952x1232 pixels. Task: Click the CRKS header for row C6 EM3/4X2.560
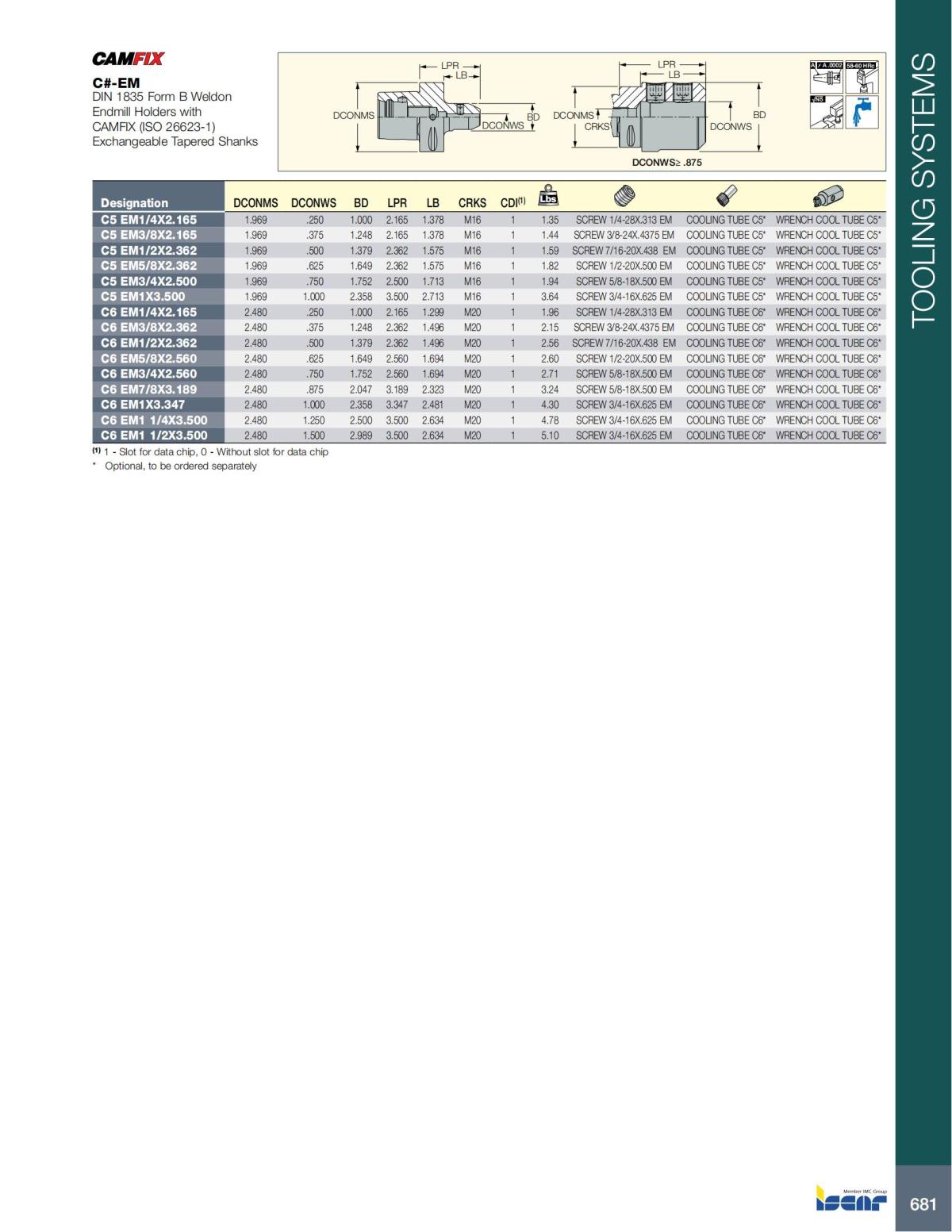tap(473, 373)
